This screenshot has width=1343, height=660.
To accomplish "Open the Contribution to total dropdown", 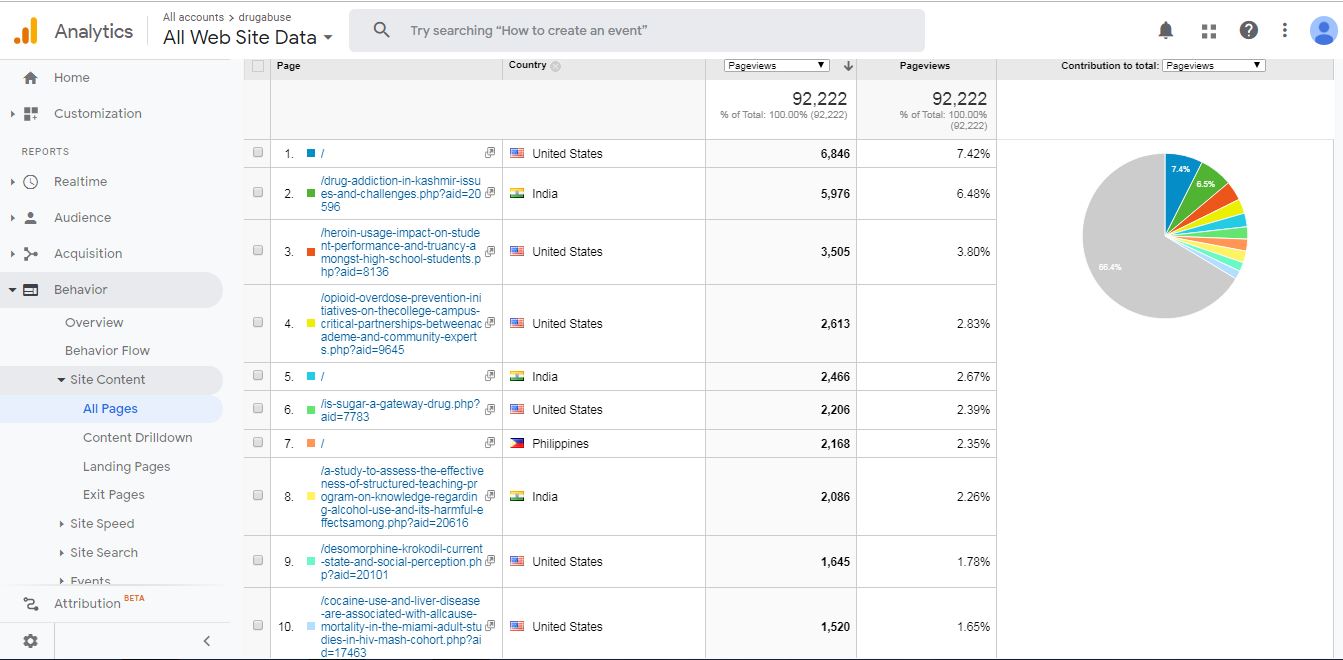I will click(1213, 66).
